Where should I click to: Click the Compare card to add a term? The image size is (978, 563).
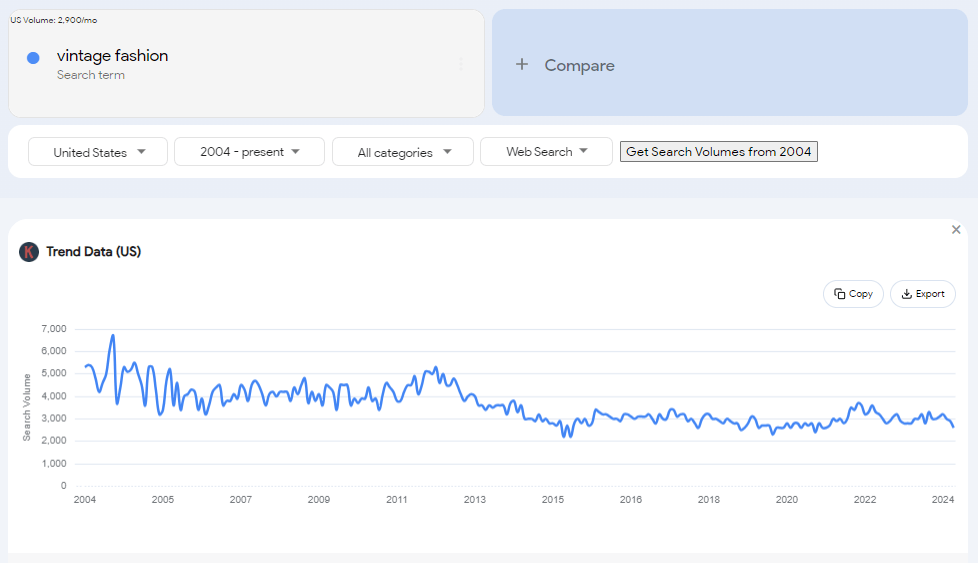pos(730,62)
